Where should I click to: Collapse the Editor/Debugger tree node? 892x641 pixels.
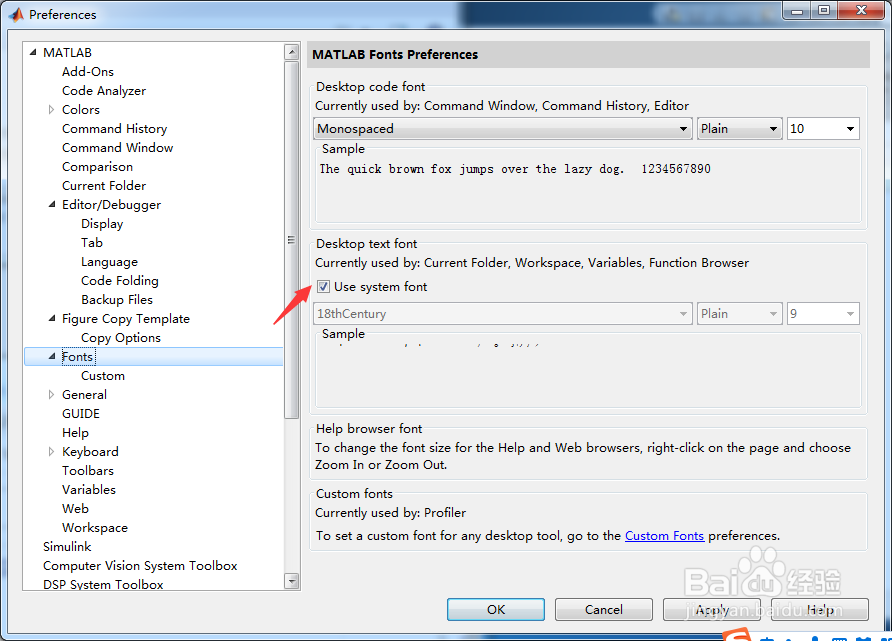pyautogui.click(x=52, y=204)
